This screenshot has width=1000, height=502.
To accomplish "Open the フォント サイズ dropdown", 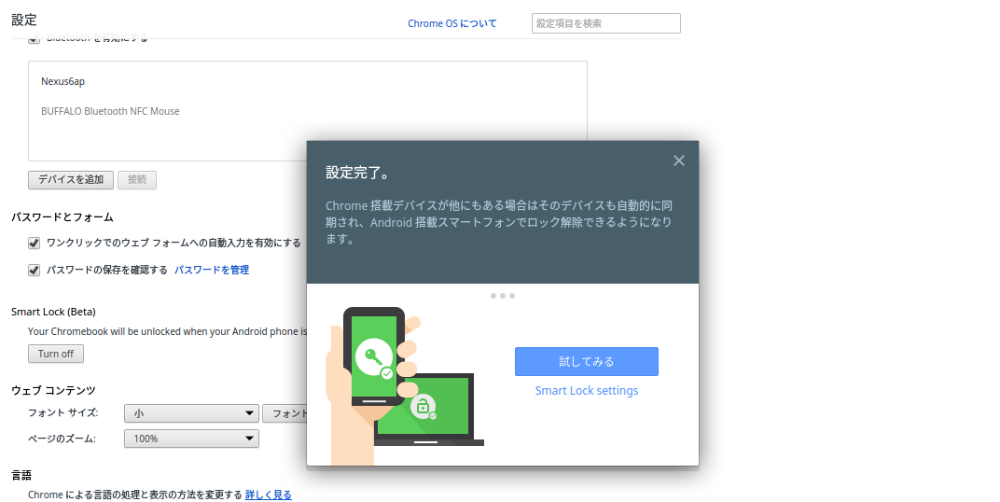I will (191, 413).
